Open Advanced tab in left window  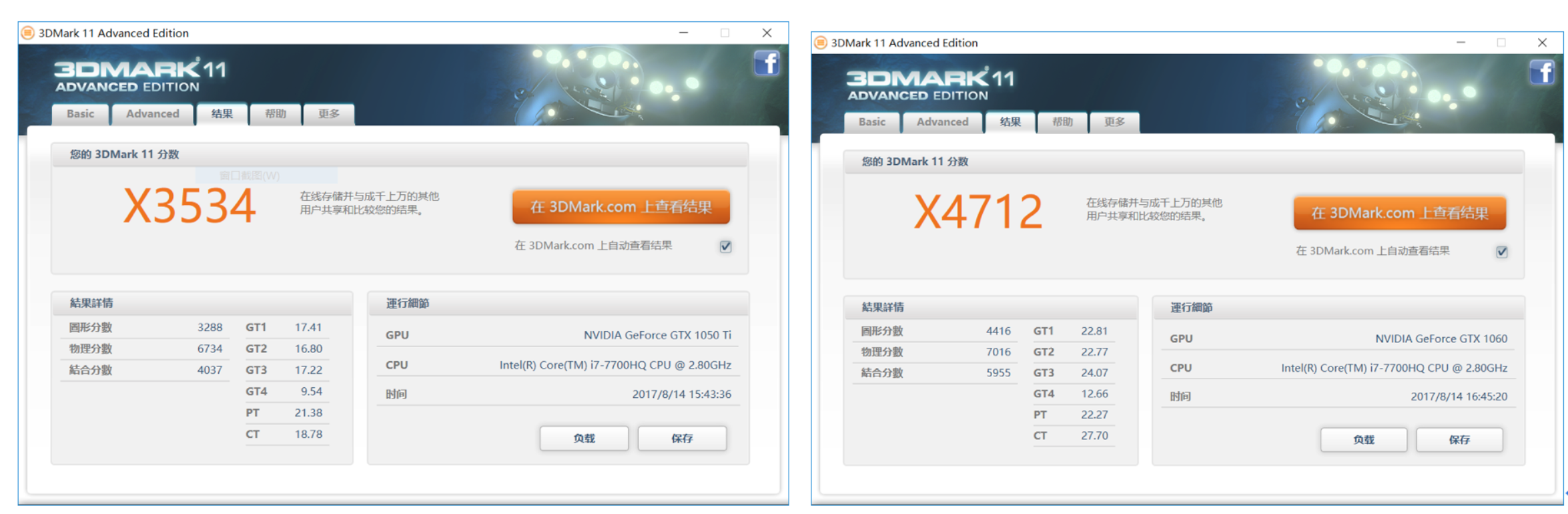(x=153, y=114)
